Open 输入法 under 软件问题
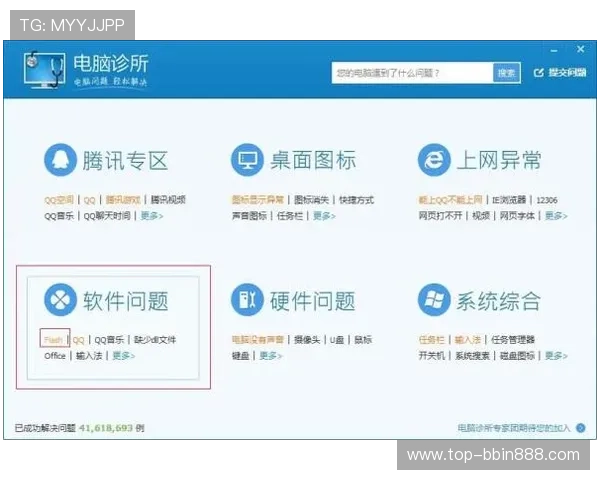 coord(89,356)
